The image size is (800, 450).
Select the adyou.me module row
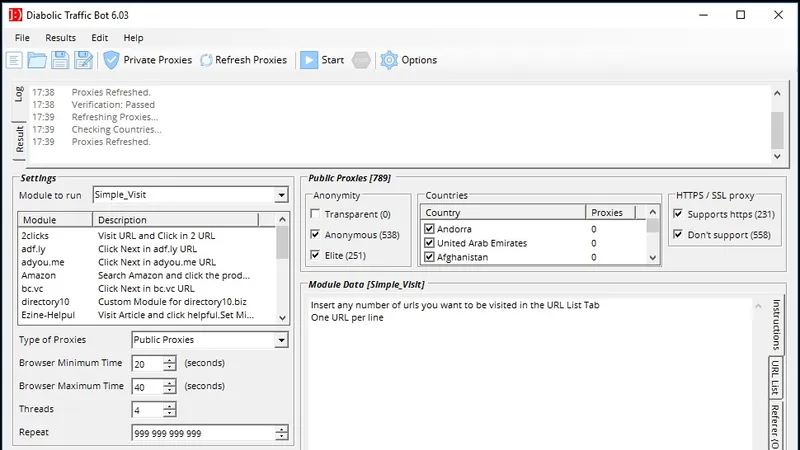(147, 262)
